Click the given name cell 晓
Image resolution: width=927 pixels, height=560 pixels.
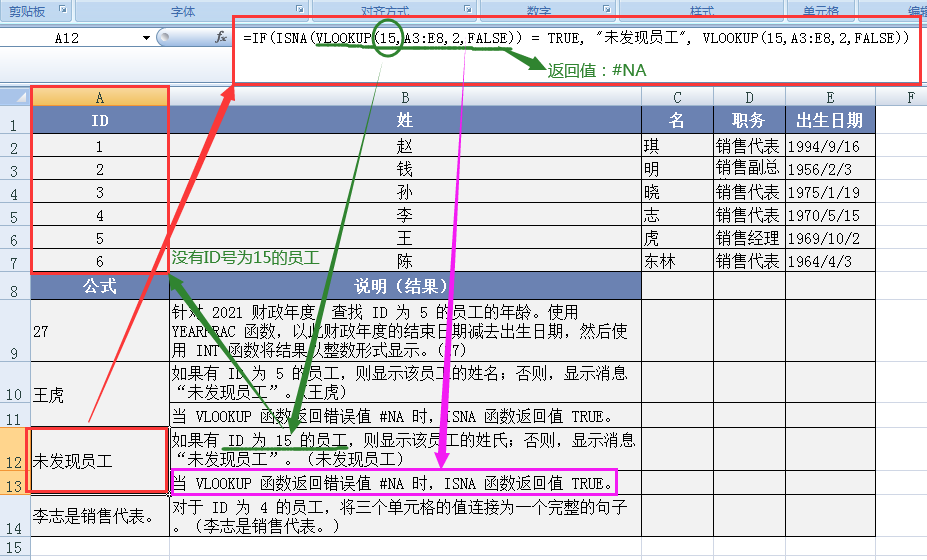point(677,192)
